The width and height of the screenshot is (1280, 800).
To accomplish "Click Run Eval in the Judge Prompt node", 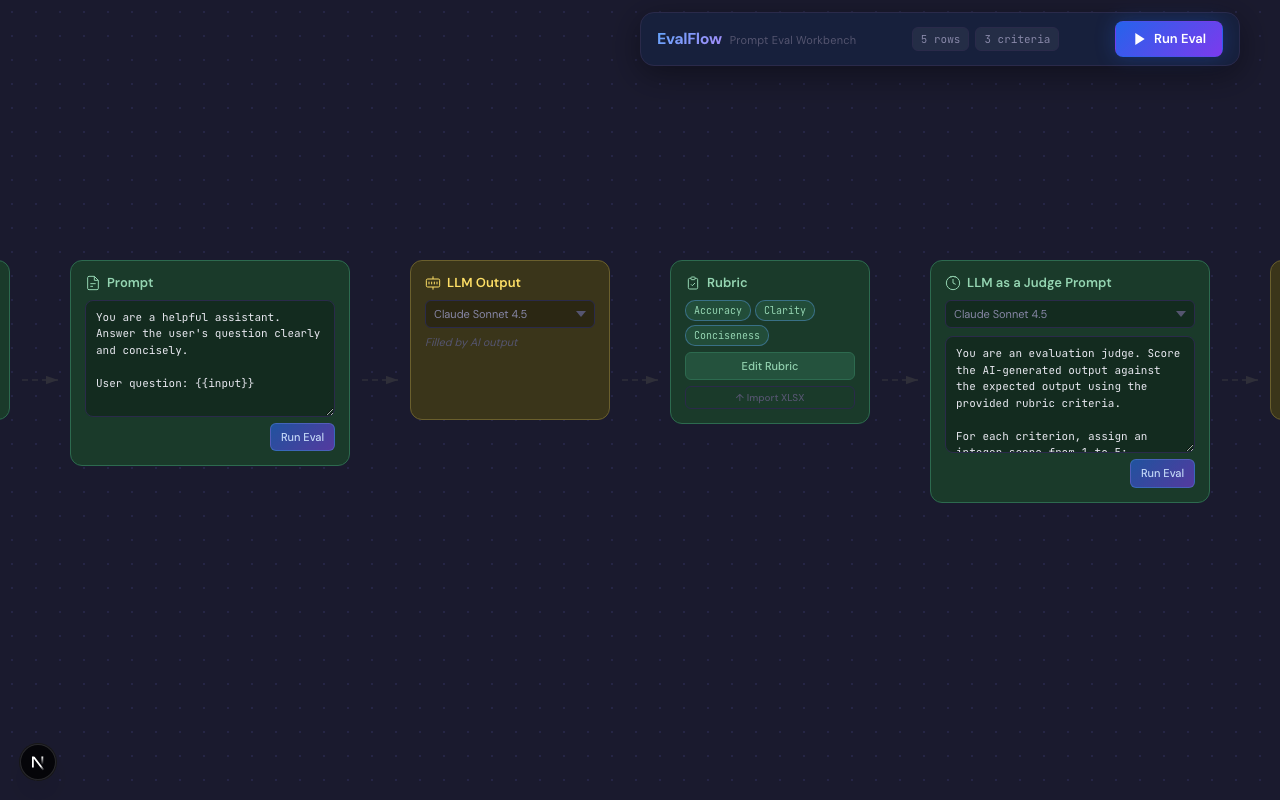I will [1162, 473].
